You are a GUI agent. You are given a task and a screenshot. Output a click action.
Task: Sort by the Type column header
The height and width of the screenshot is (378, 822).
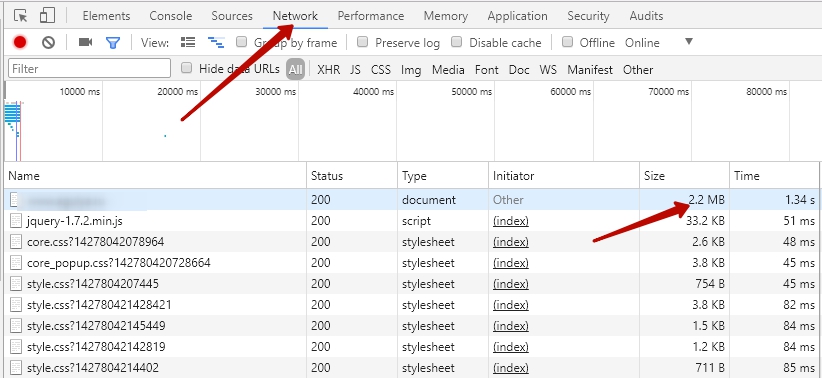pyautogui.click(x=443, y=176)
